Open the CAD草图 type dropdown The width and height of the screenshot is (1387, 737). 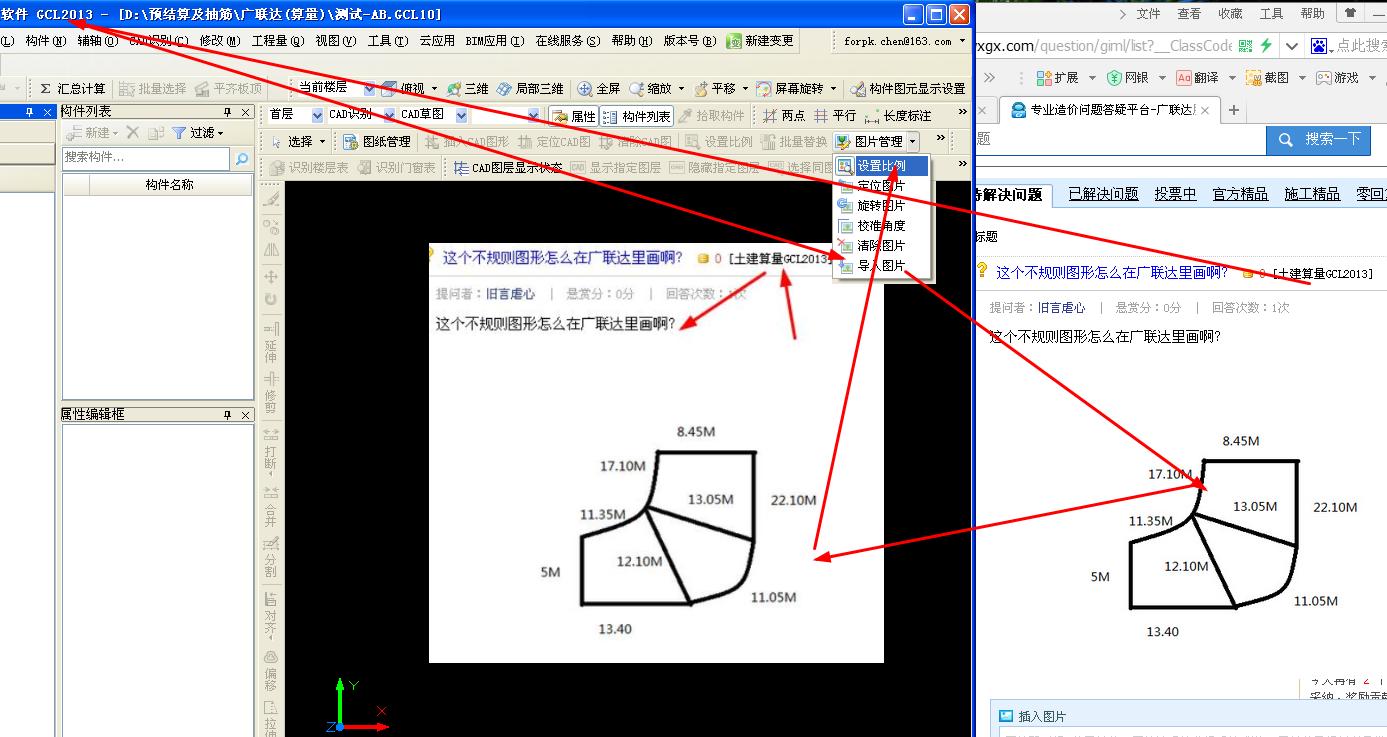click(462, 116)
